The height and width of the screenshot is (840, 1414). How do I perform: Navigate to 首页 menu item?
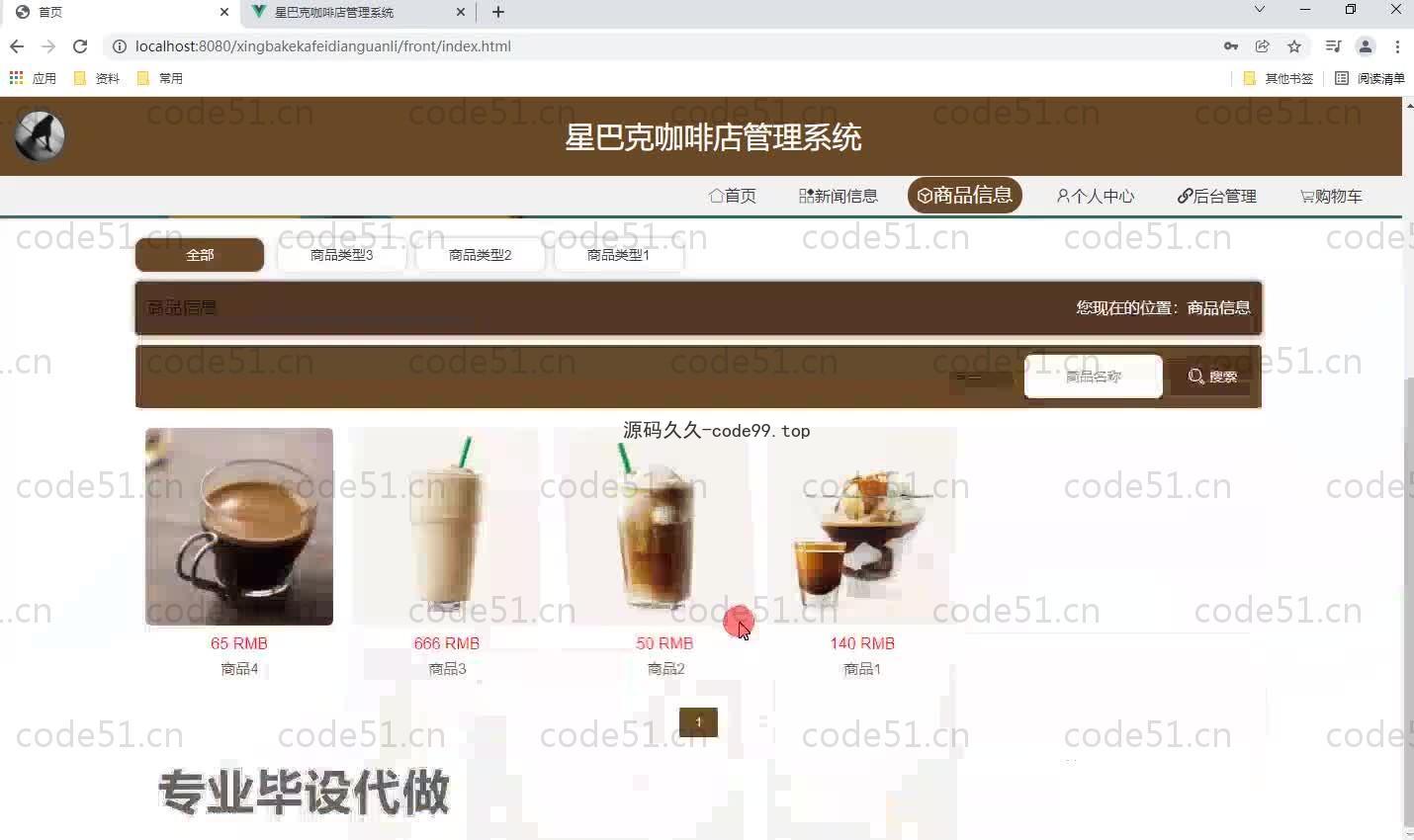[x=733, y=196]
